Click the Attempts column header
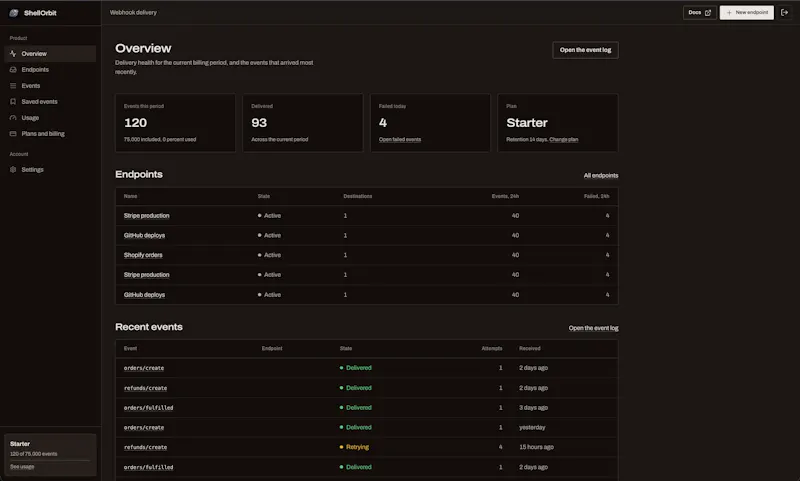Viewport: 800px width, 481px height. 492,348
